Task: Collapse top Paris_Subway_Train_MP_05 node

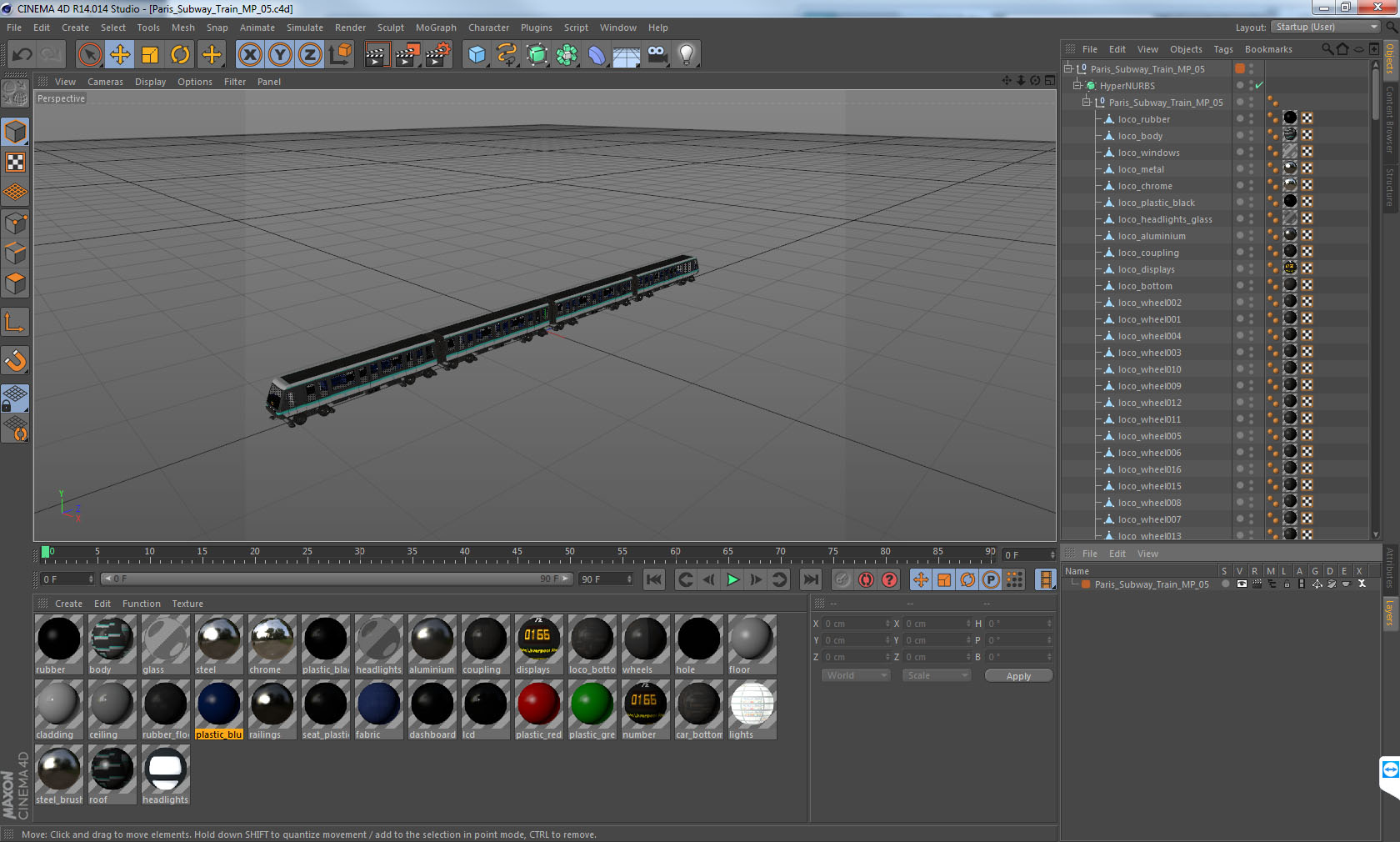Action: (1067, 68)
